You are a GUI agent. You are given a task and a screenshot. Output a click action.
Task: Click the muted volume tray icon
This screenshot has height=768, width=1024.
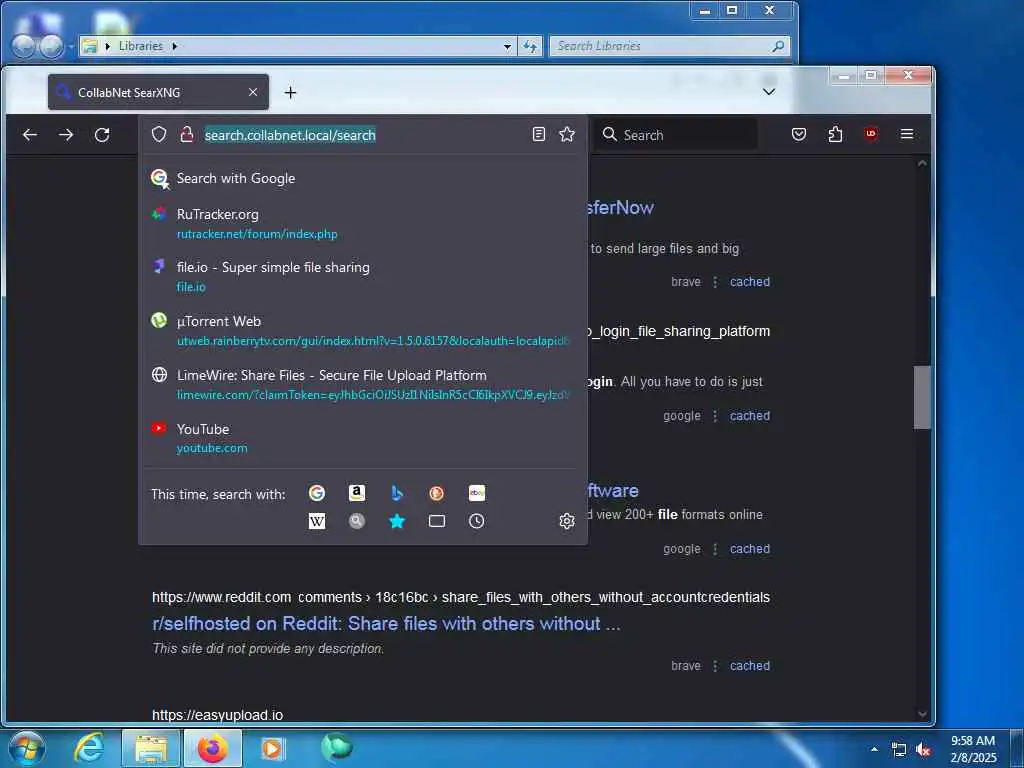(x=923, y=750)
